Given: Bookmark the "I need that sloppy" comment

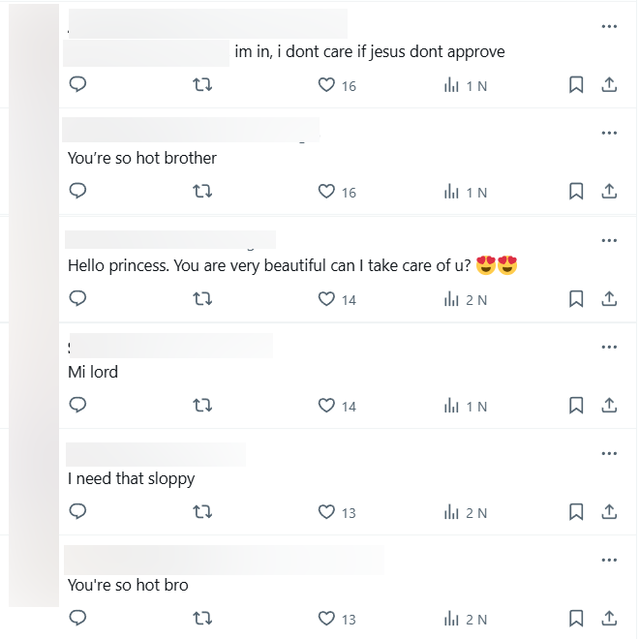Looking at the screenshot, I should pyautogui.click(x=576, y=512).
